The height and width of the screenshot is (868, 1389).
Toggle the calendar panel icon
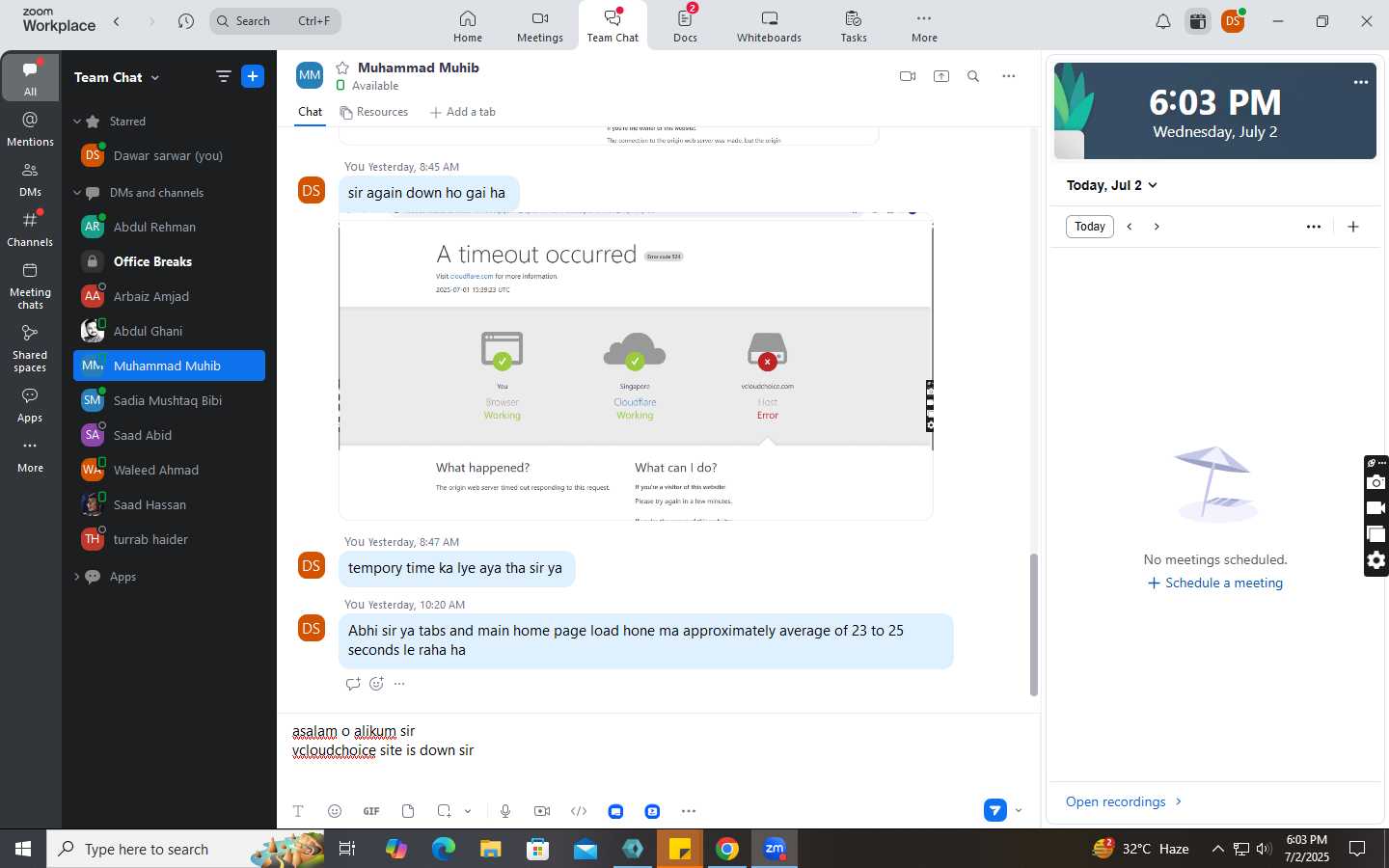click(x=1198, y=21)
